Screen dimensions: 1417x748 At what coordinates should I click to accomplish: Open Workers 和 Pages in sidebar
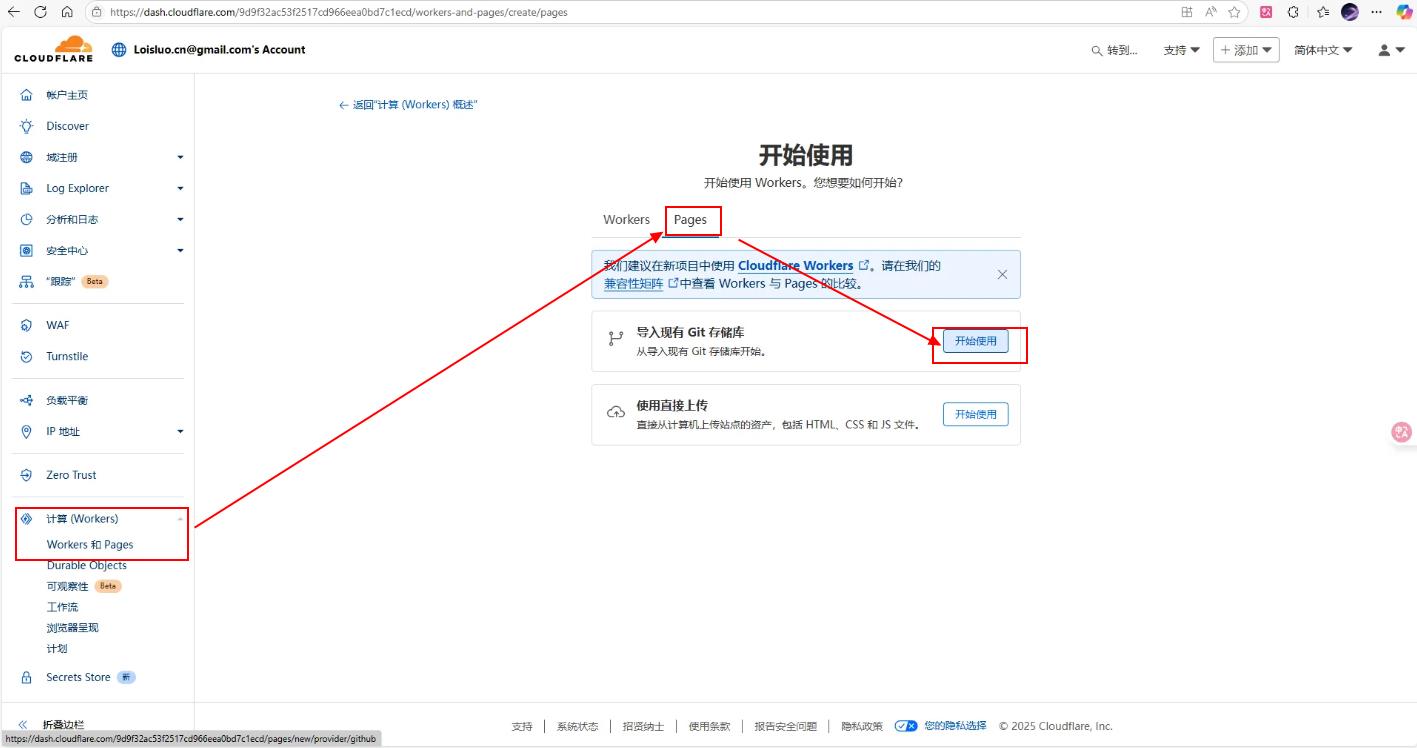pos(90,545)
